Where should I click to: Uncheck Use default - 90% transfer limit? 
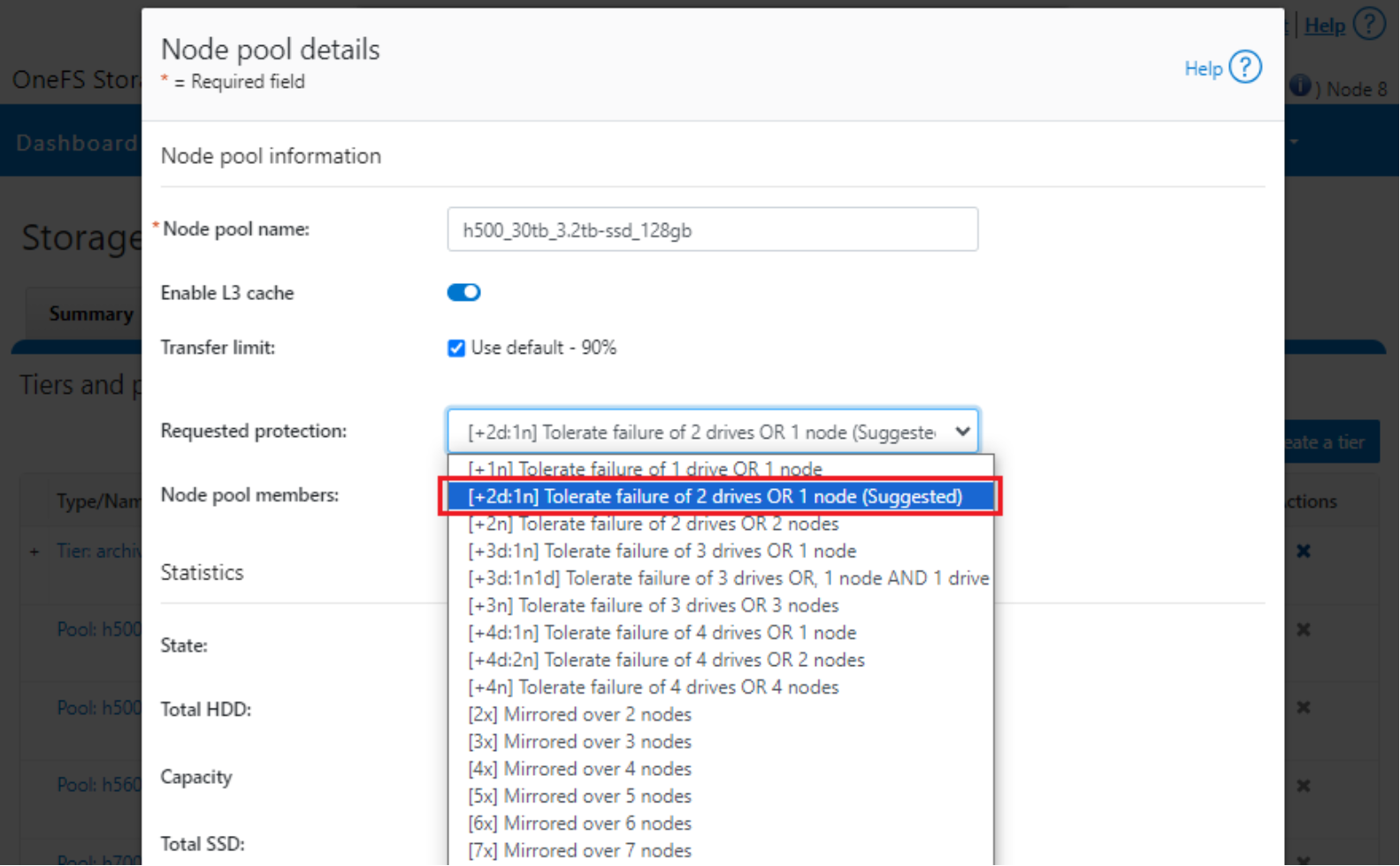(456, 349)
